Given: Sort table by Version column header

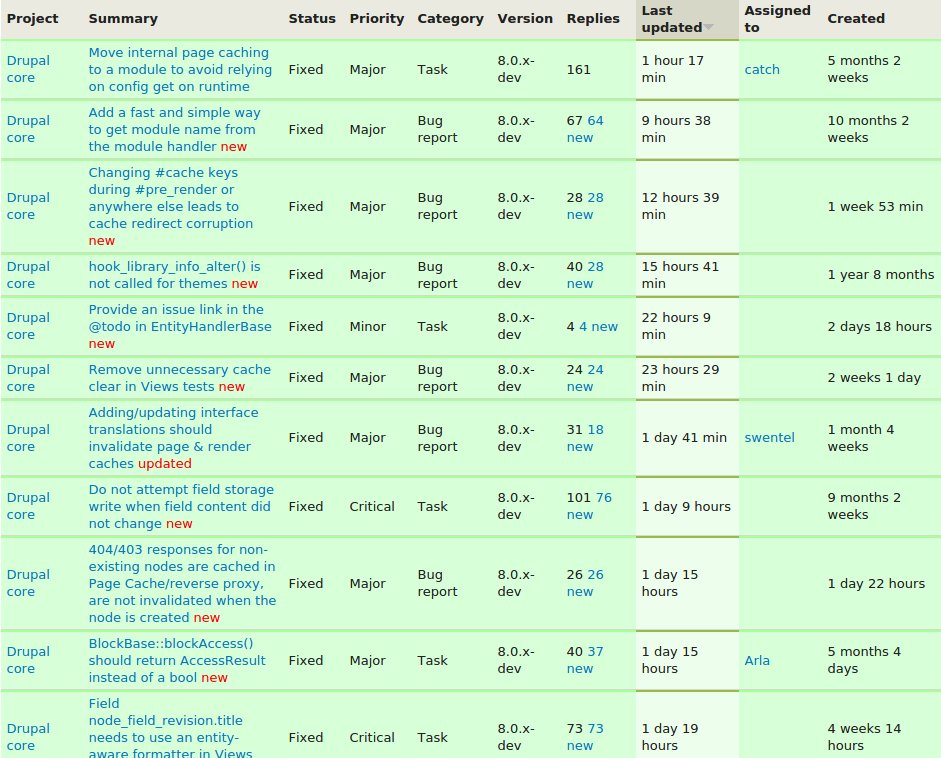Looking at the screenshot, I should point(525,19).
